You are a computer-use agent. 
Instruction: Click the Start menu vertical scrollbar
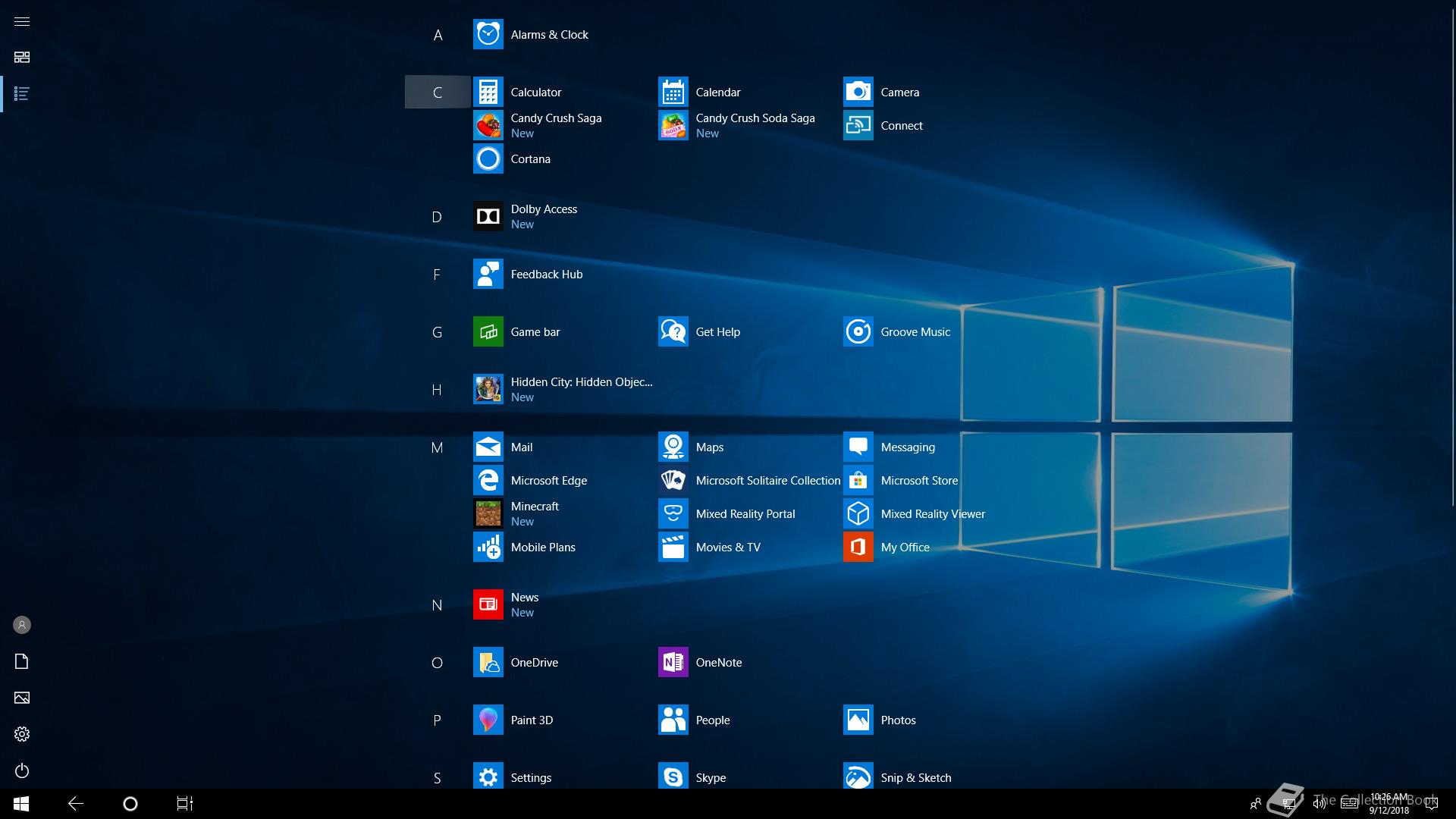[1451, 258]
